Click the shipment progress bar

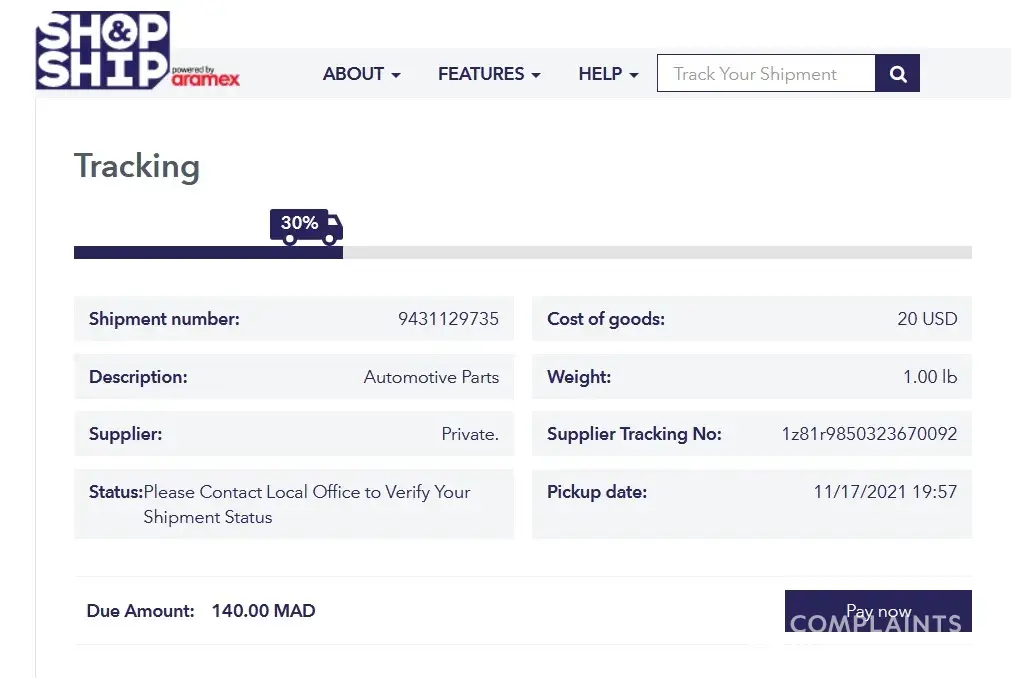522,253
